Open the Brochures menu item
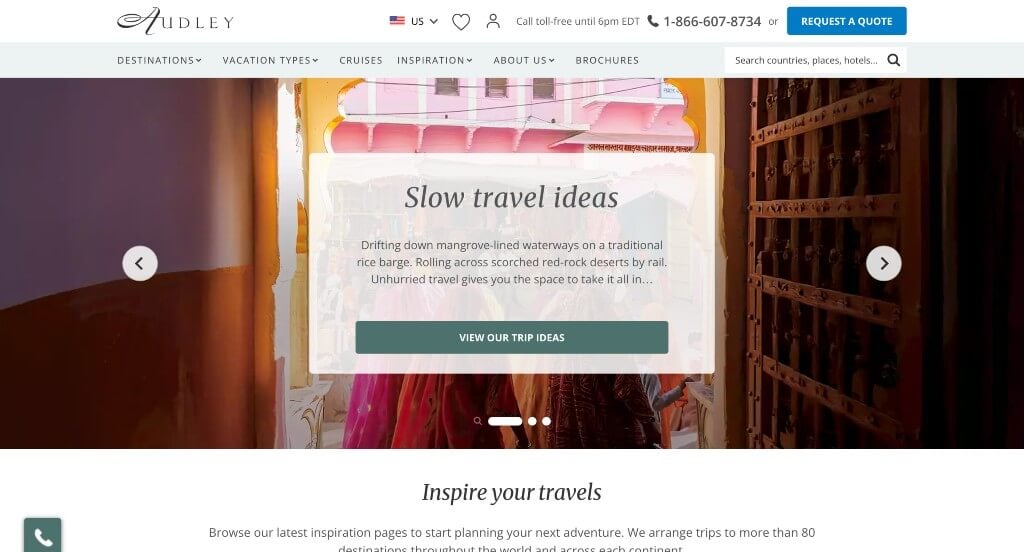Image resolution: width=1024 pixels, height=552 pixels. click(x=607, y=60)
